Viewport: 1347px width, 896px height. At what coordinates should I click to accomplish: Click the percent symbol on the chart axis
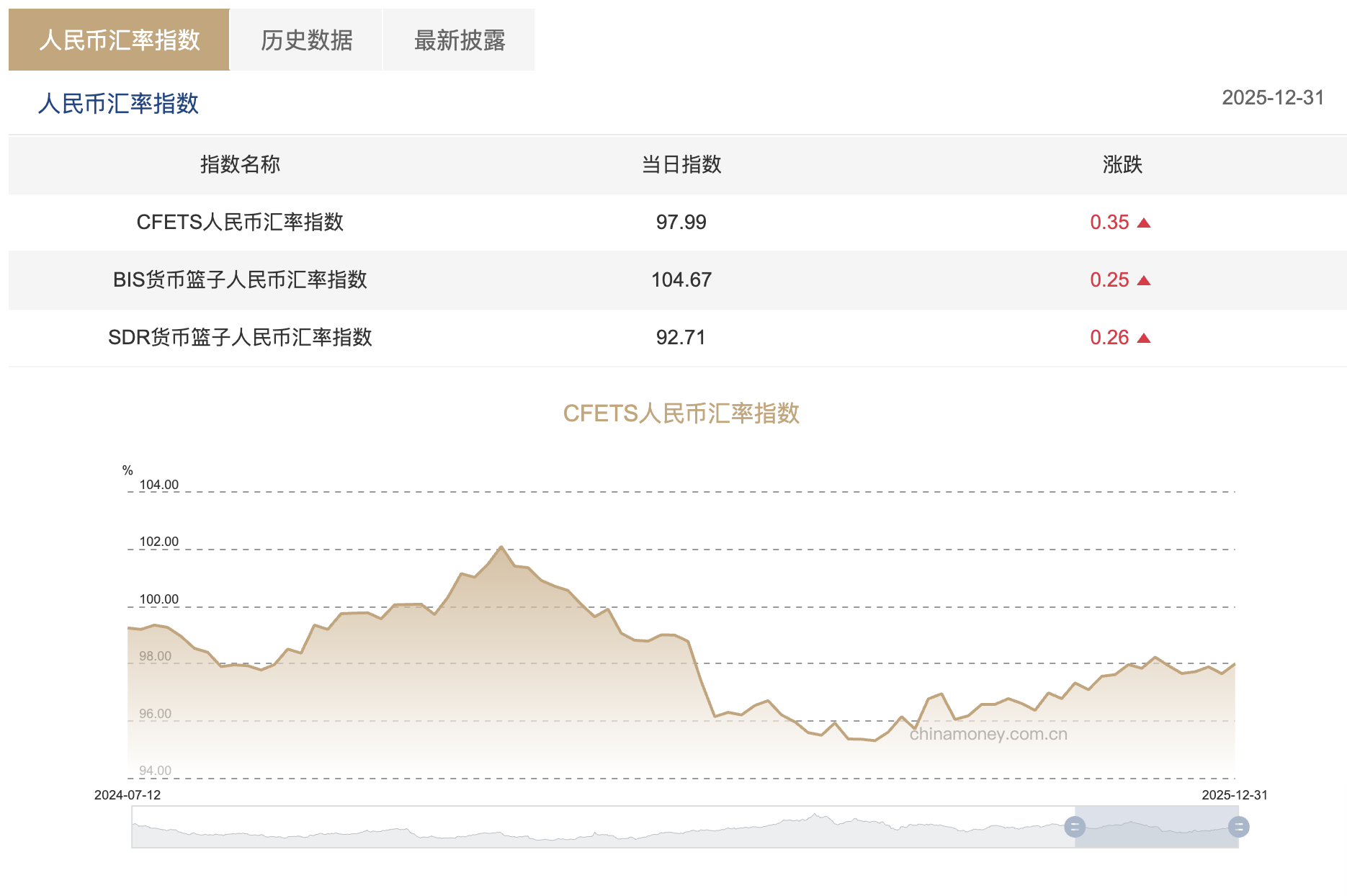tap(126, 469)
